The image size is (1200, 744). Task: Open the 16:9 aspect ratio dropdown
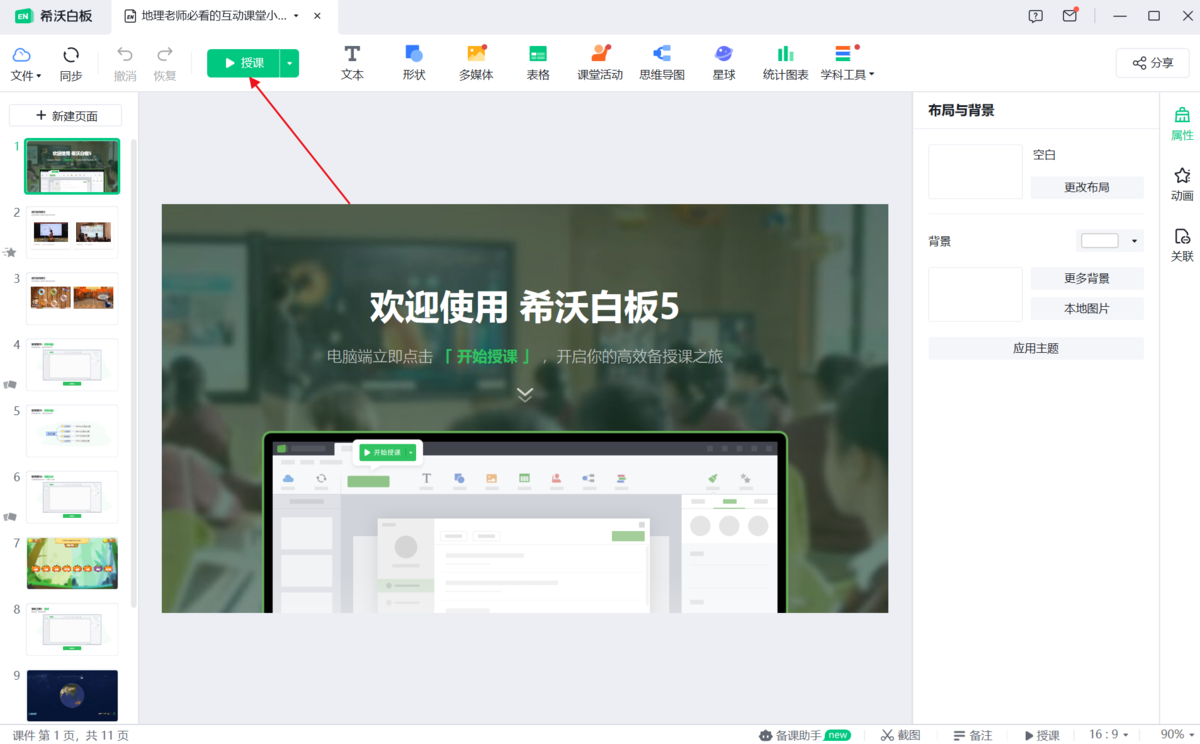click(x=1109, y=735)
